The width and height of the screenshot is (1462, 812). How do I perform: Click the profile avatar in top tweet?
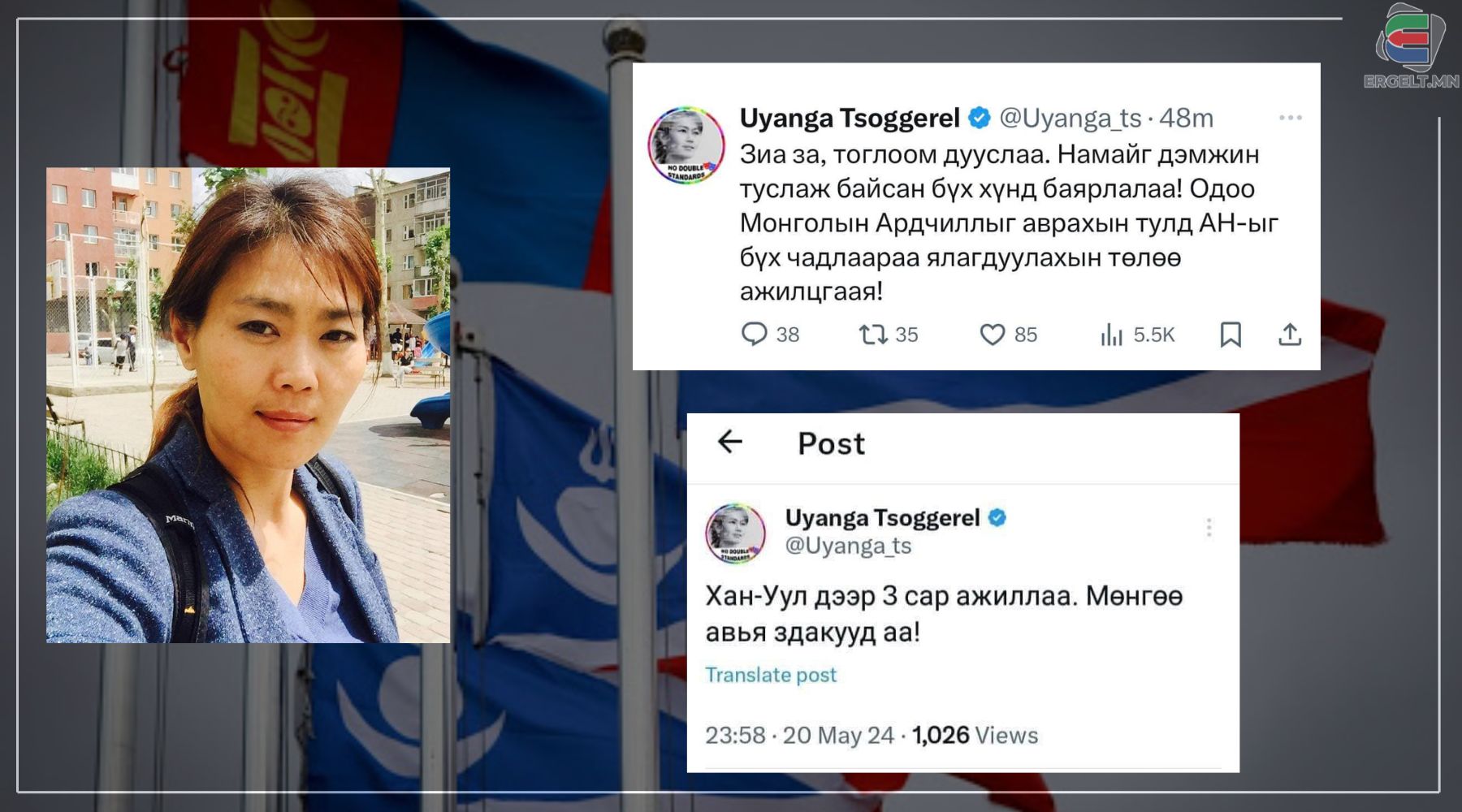pos(686,145)
